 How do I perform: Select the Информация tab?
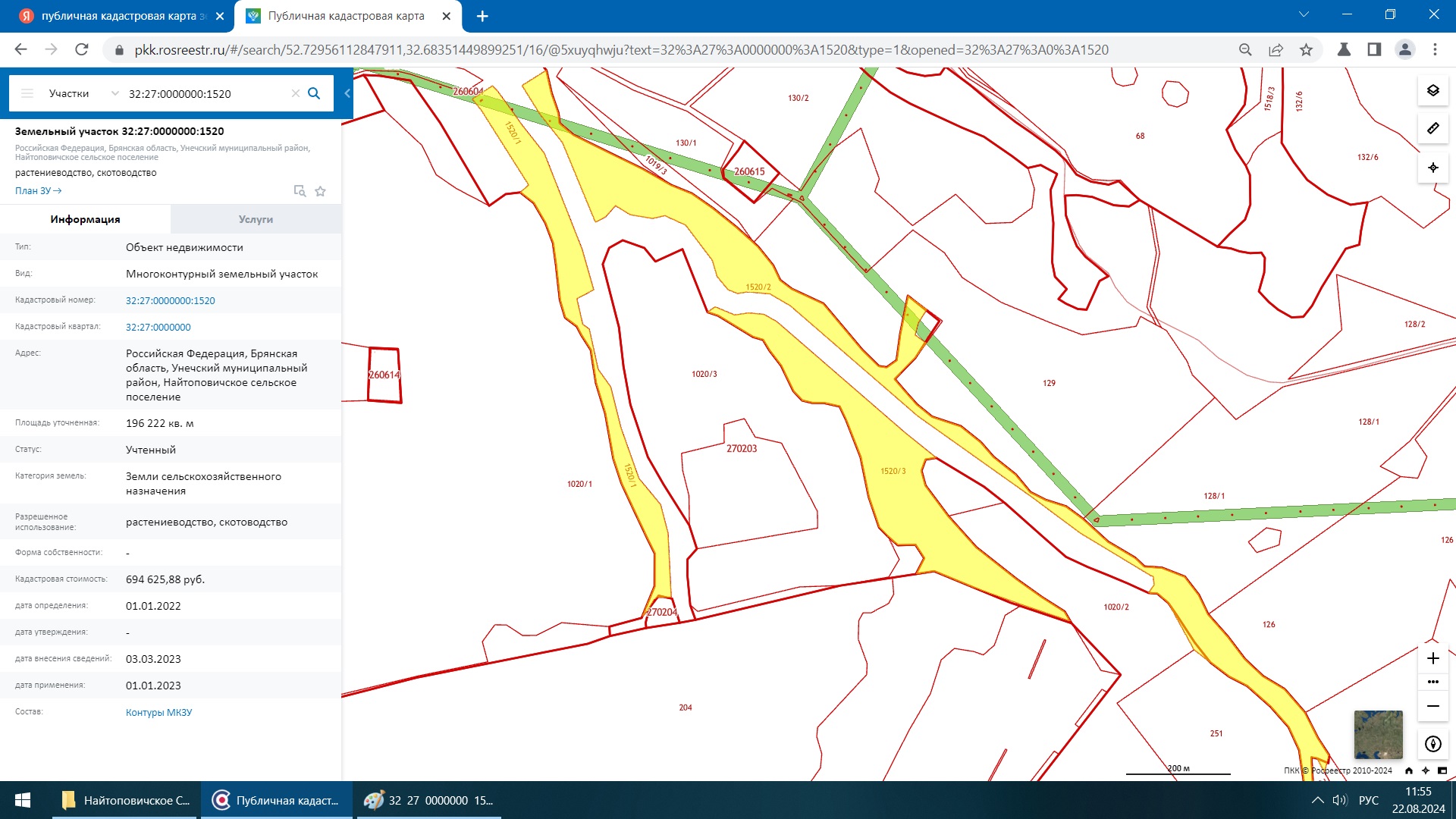pos(85,219)
